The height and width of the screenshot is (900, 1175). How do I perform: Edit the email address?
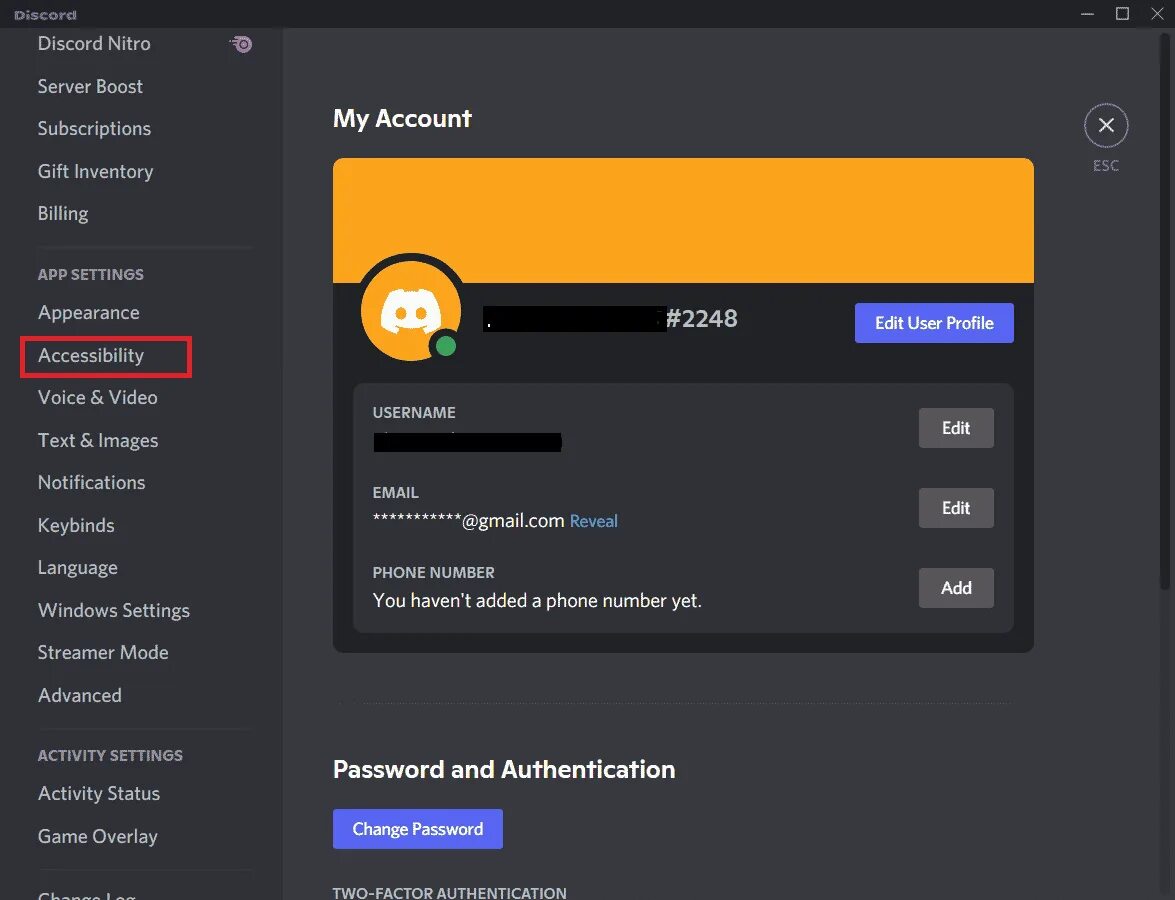coord(956,508)
